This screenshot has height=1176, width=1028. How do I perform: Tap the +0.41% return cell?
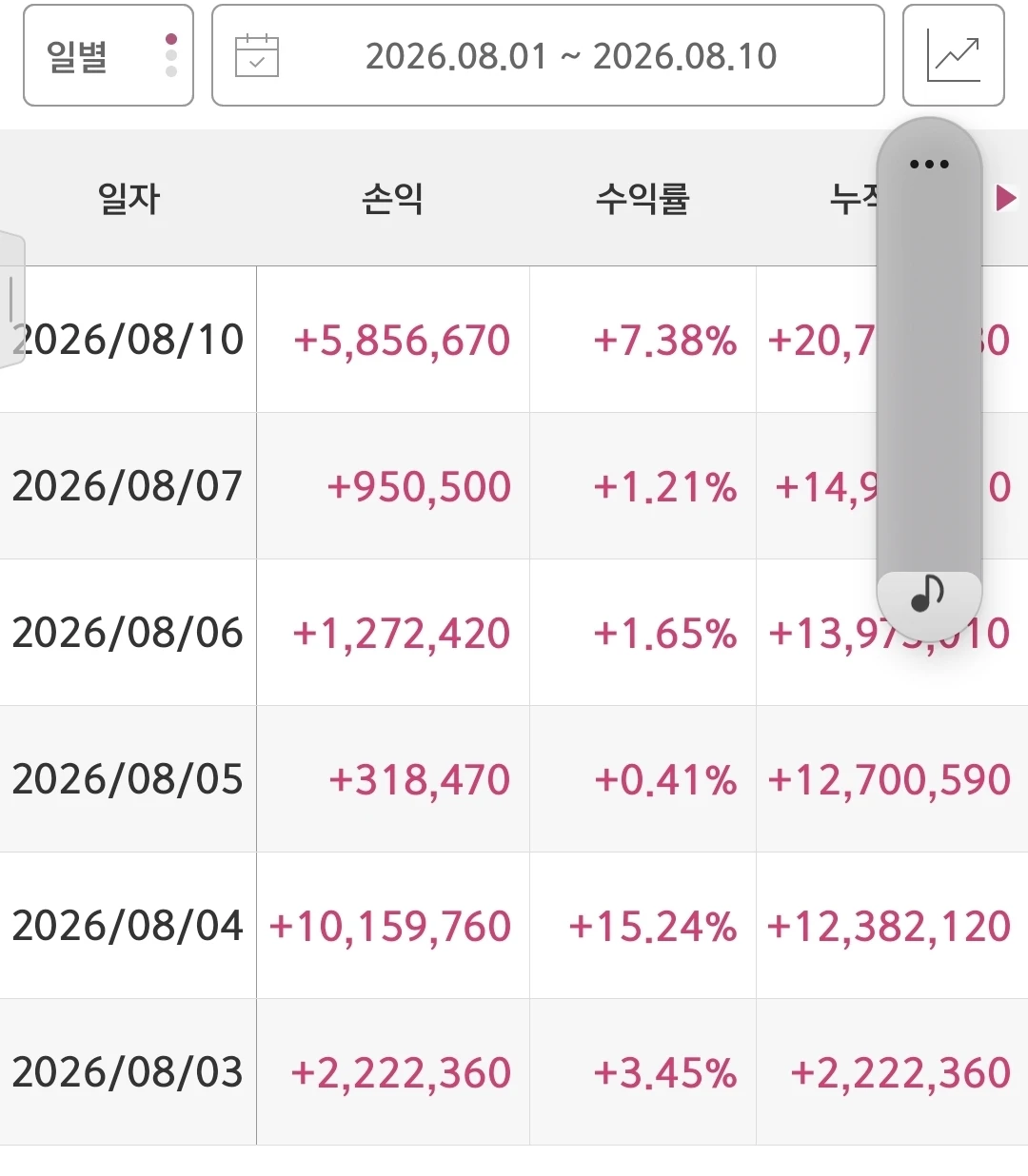665,780
